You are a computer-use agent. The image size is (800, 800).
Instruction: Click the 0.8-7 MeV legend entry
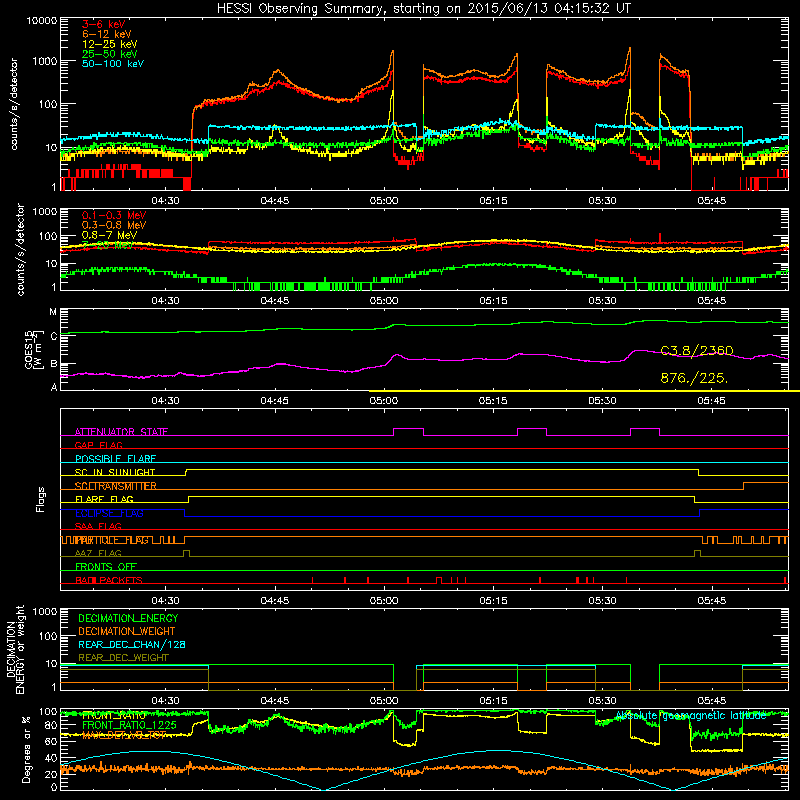[x=109, y=235]
